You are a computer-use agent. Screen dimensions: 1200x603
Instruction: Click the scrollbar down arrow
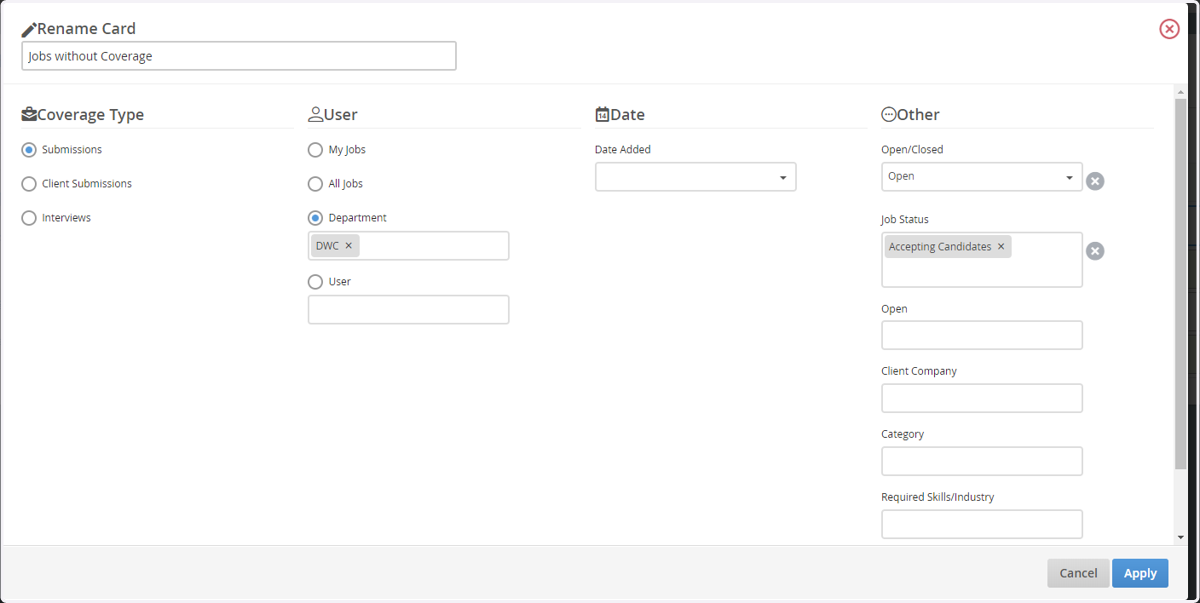(x=1180, y=538)
